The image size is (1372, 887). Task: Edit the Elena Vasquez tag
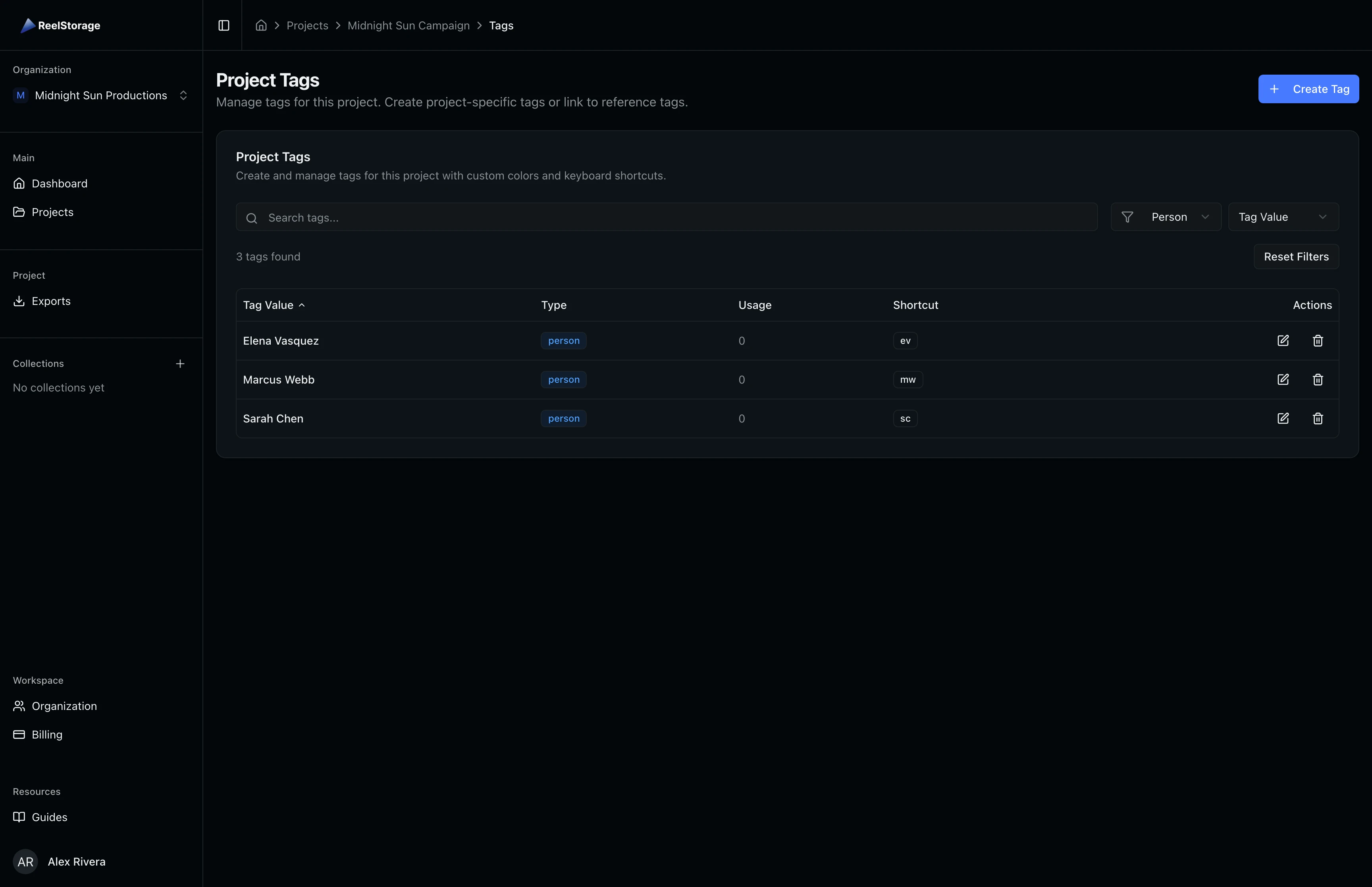[x=1283, y=340]
